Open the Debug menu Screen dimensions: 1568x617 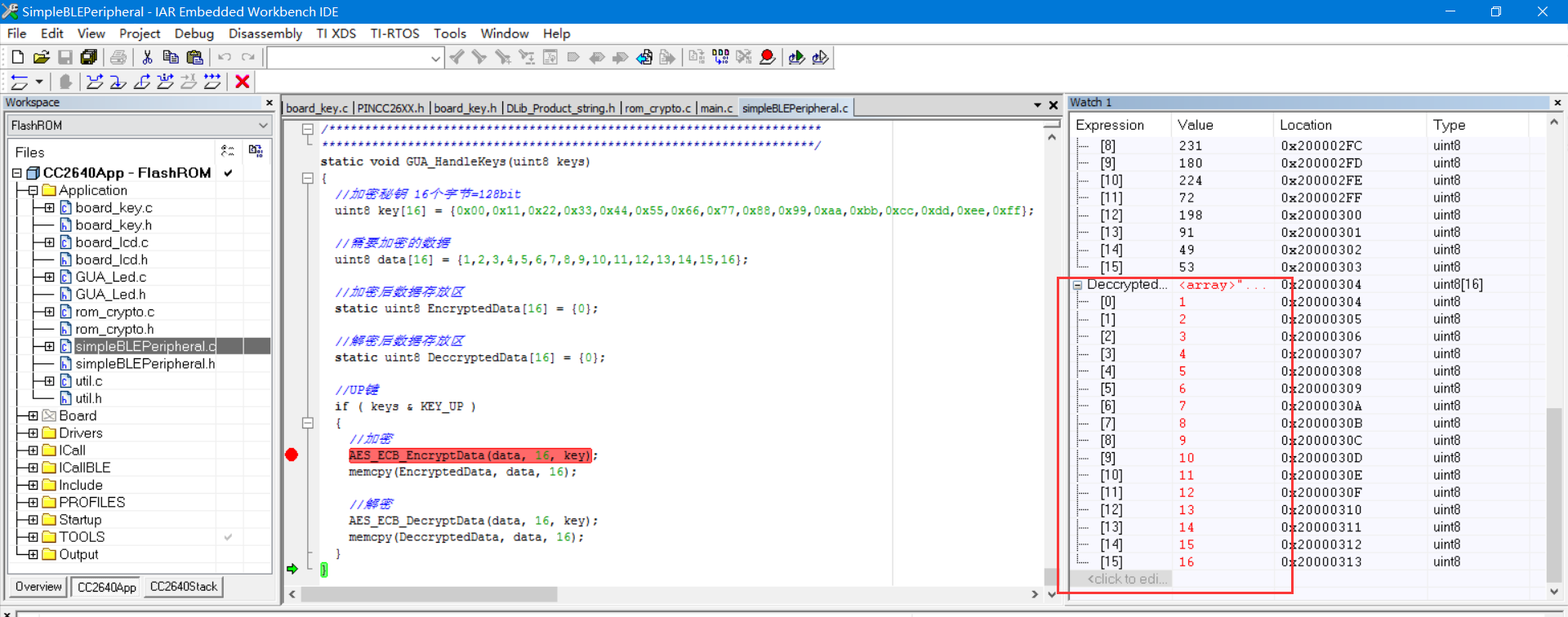(x=194, y=33)
